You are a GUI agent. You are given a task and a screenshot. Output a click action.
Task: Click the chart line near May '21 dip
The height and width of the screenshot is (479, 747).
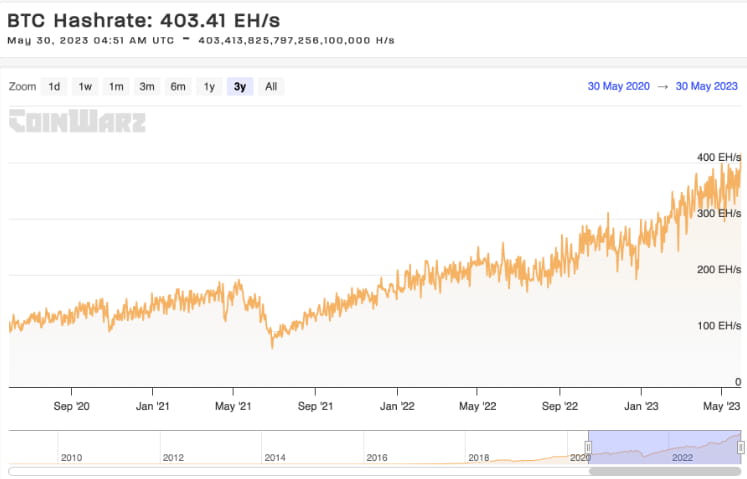272,341
